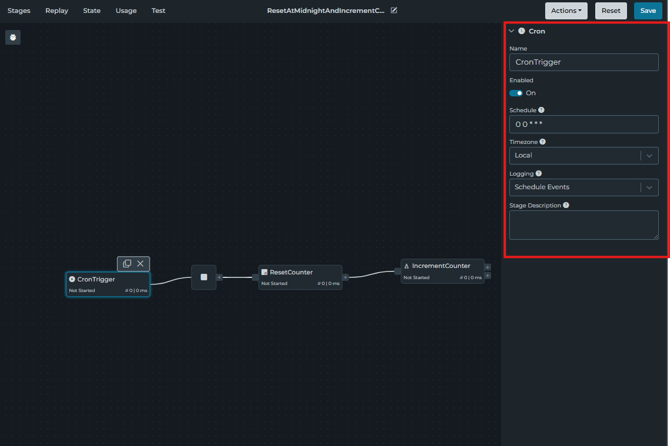Viewport: 670px width, 446px height.
Task: Open the Test tab
Action: pyautogui.click(x=158, y=11)
